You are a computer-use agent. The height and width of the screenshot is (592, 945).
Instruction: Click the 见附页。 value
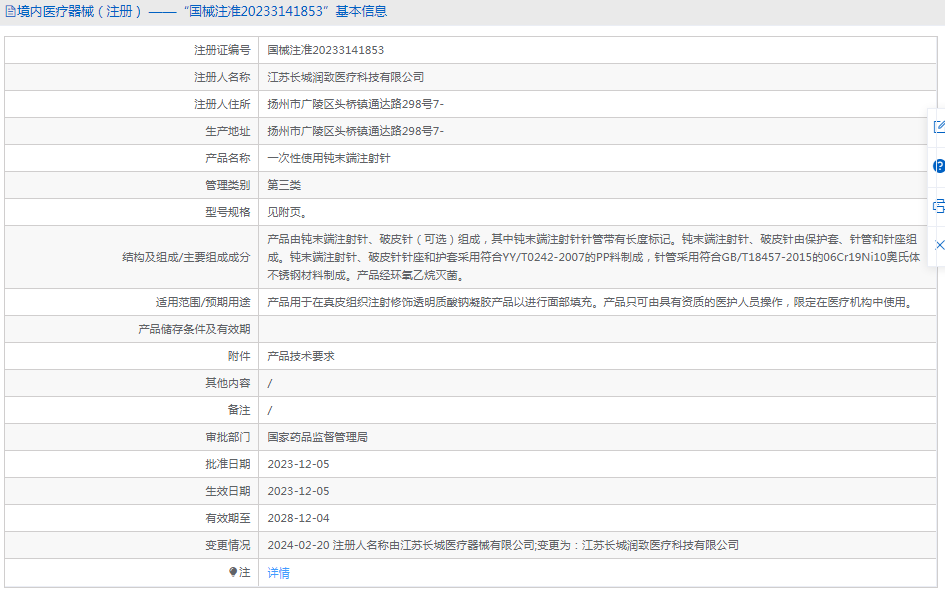click(287, 212)
